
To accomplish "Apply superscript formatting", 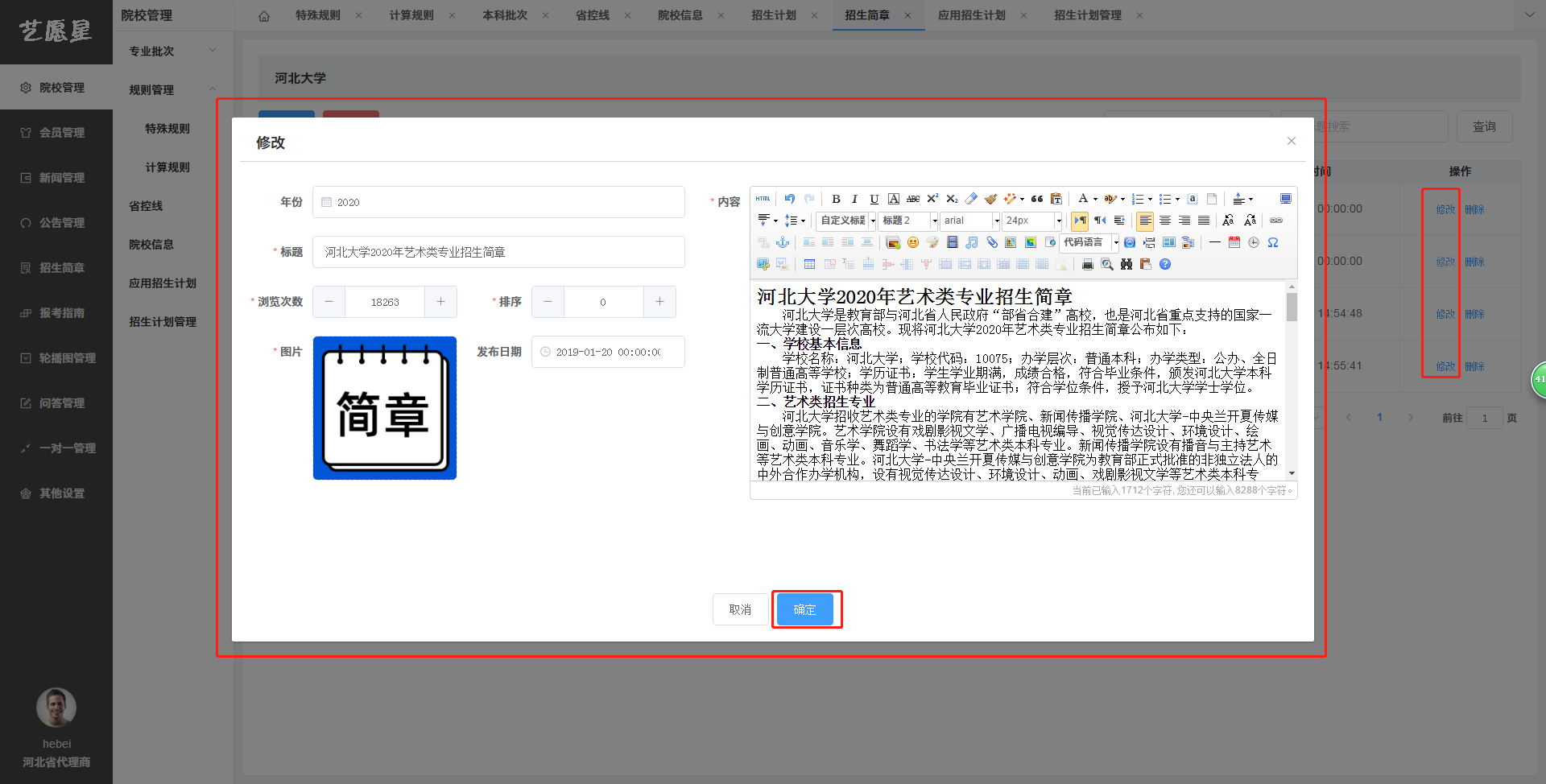I will pos(932,199).
